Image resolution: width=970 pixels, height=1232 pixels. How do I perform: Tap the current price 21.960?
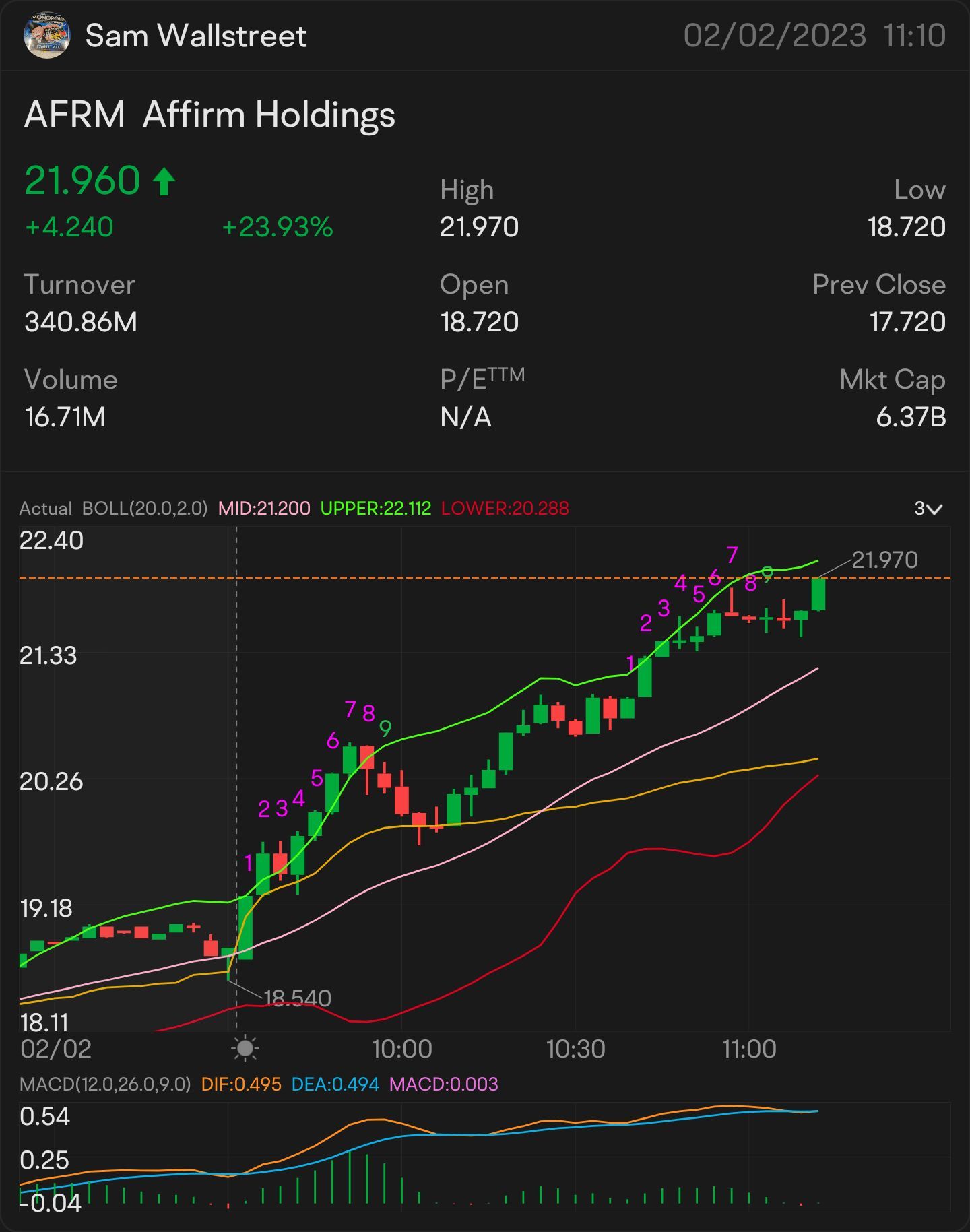point(82,181)
